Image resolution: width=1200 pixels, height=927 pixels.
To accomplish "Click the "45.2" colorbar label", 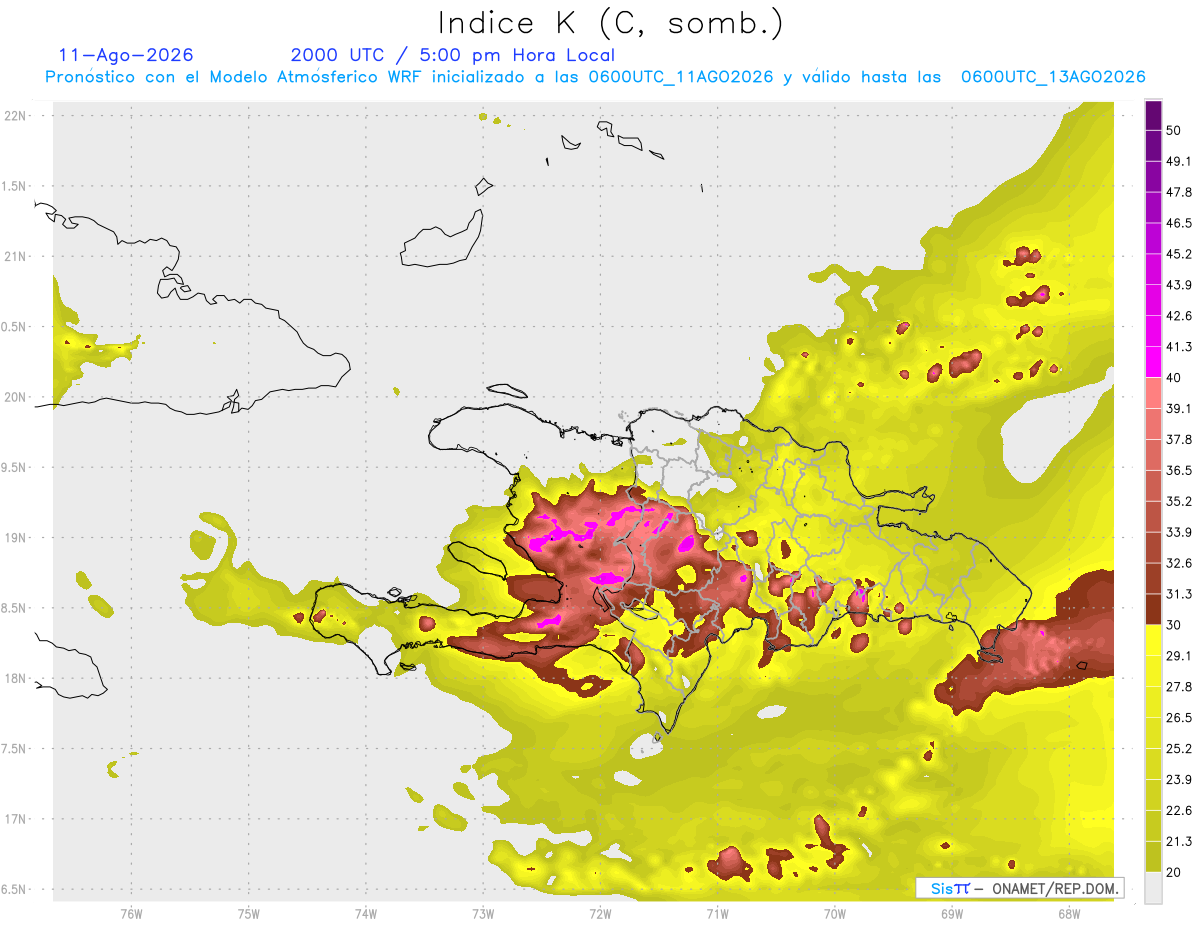I will 1178,254.
